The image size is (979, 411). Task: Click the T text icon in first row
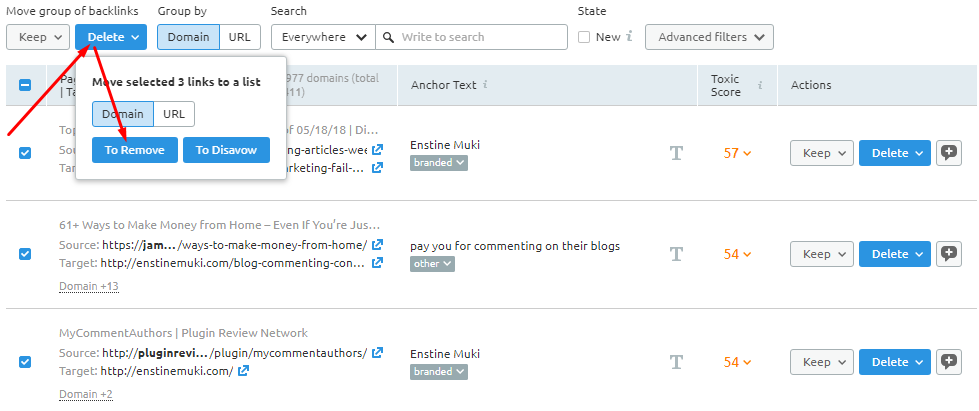(676, 153)
